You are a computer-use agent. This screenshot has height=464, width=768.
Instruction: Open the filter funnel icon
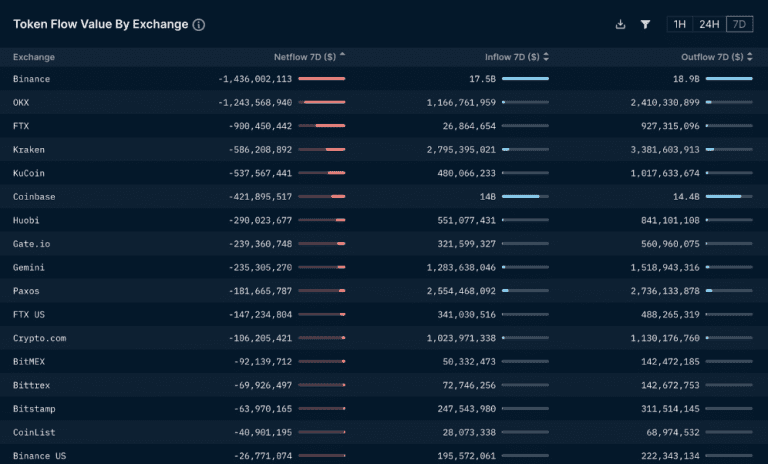pyautogui.click(x=646, y=24)
